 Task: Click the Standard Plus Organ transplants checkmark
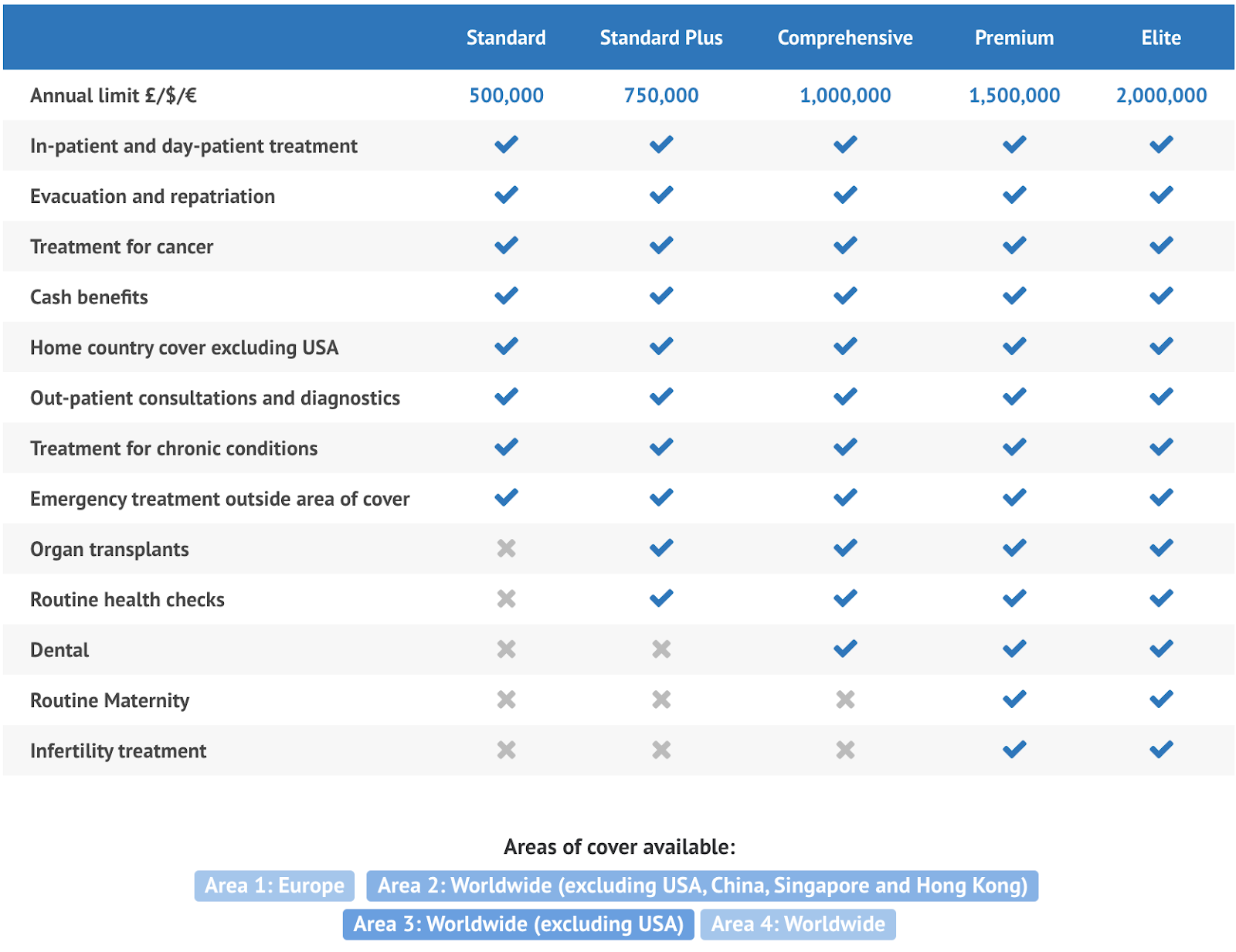coord(661,548)
